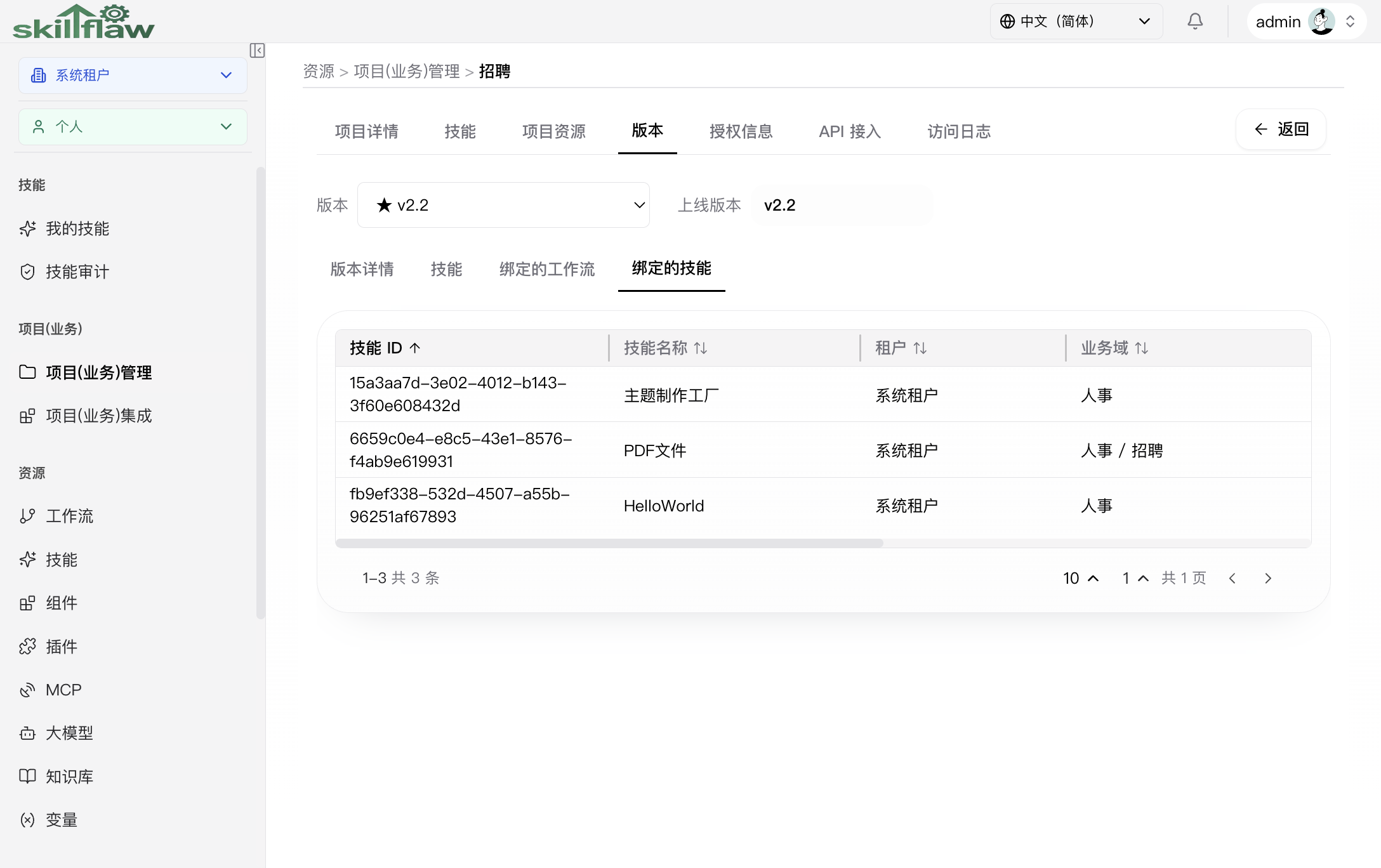Sort by 技能名称 column arrows

coord(701,348)
